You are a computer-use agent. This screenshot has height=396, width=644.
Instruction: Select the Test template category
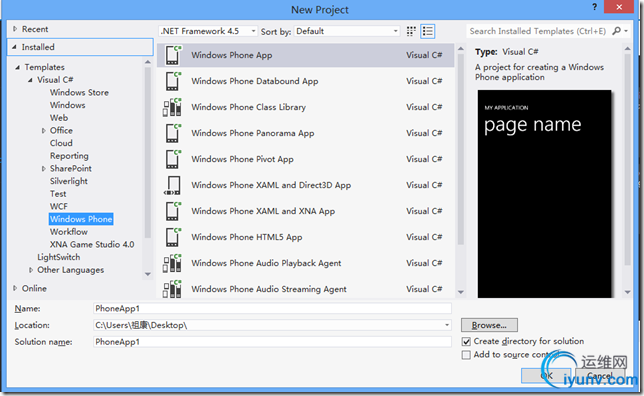coord(58,194)
